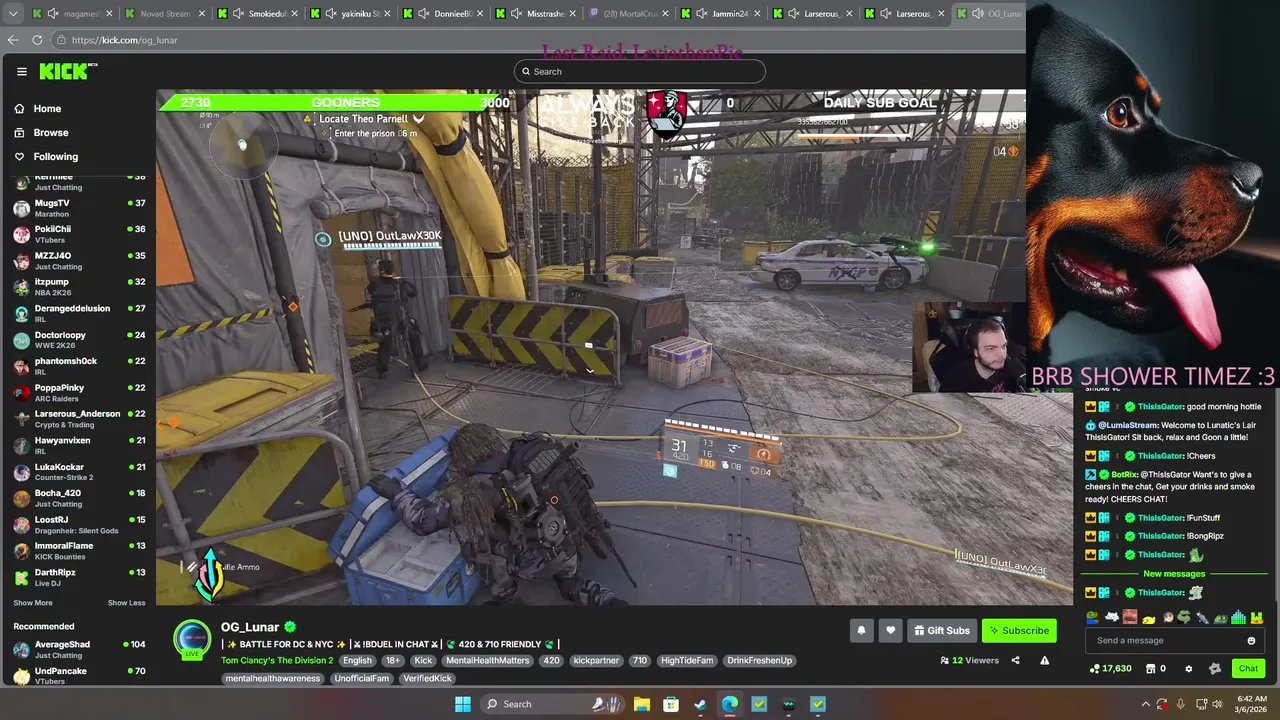Viewport: 1280px width, 720px height.
Task: Open LoostRJ channel in sidebar
Action: [x=78, y=524]
